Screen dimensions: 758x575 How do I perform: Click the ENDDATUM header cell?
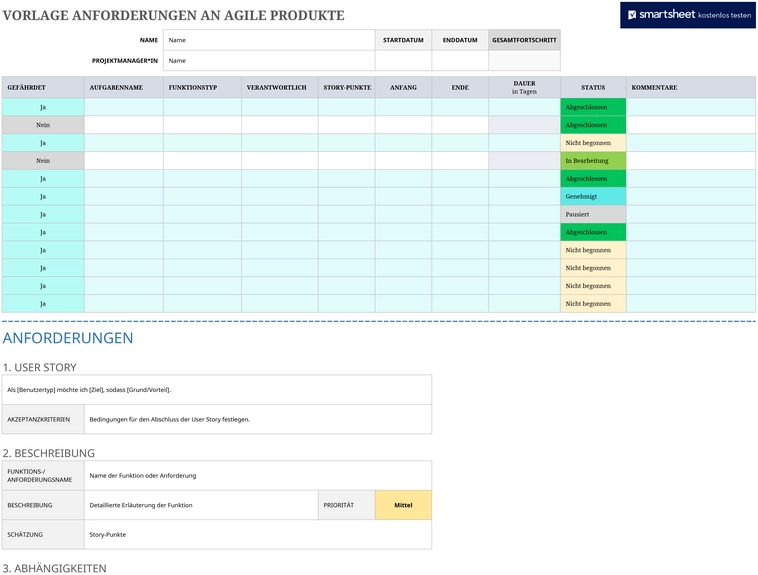tap(460, 40)
